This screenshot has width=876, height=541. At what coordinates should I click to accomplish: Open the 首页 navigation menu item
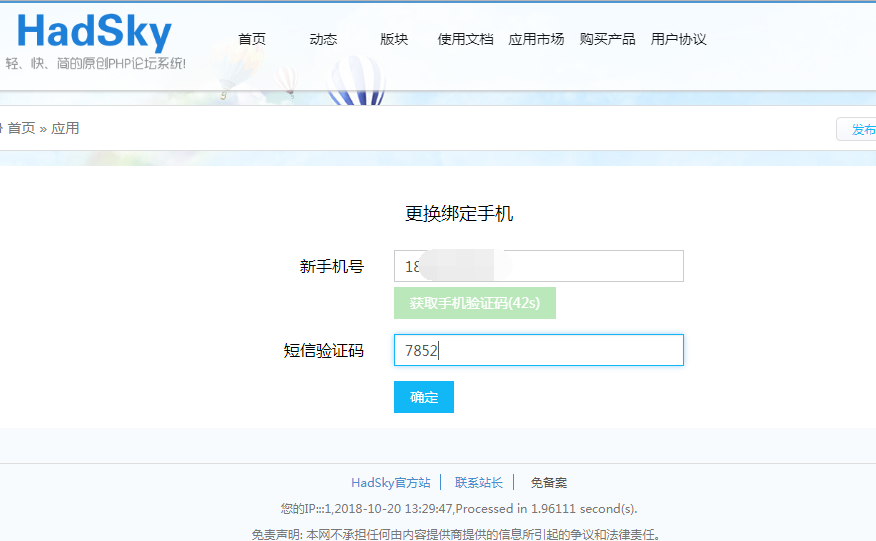pyautogui.click(x=252, y=39)
